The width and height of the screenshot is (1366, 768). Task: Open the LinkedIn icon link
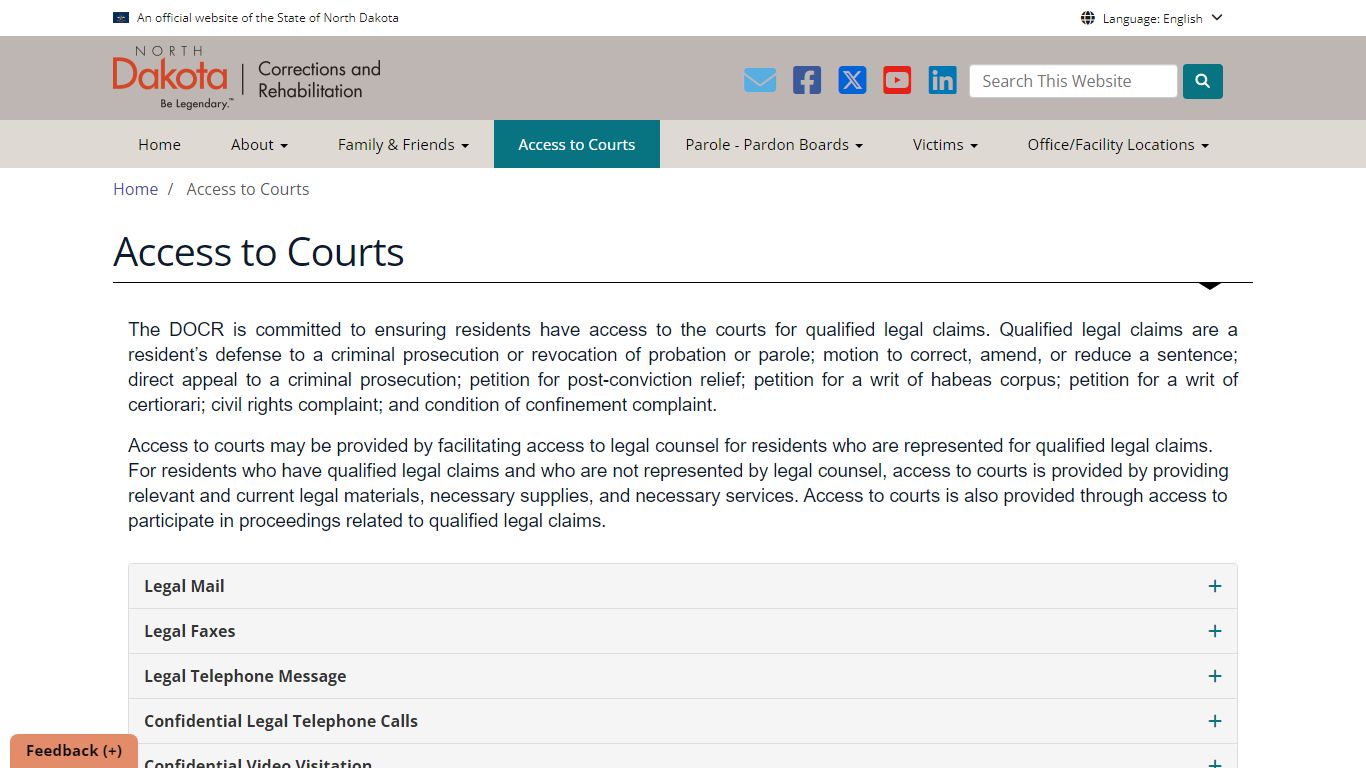(x=942, y=81)
